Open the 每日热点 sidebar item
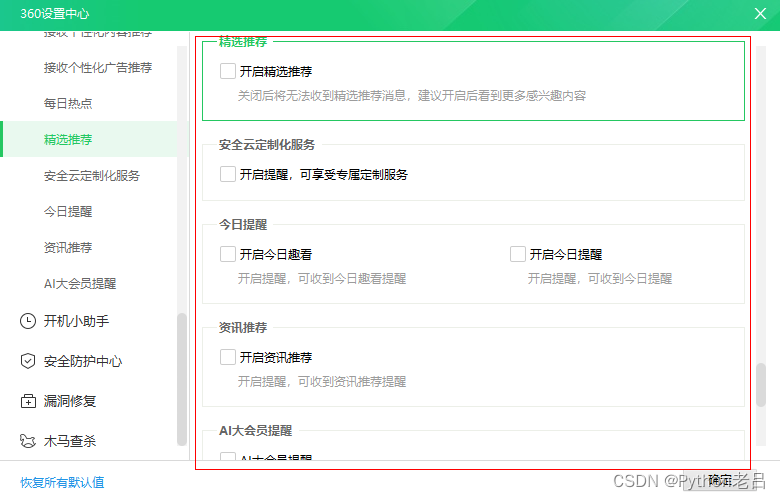This screenshot has width=780, height=500. pos(68,103)
